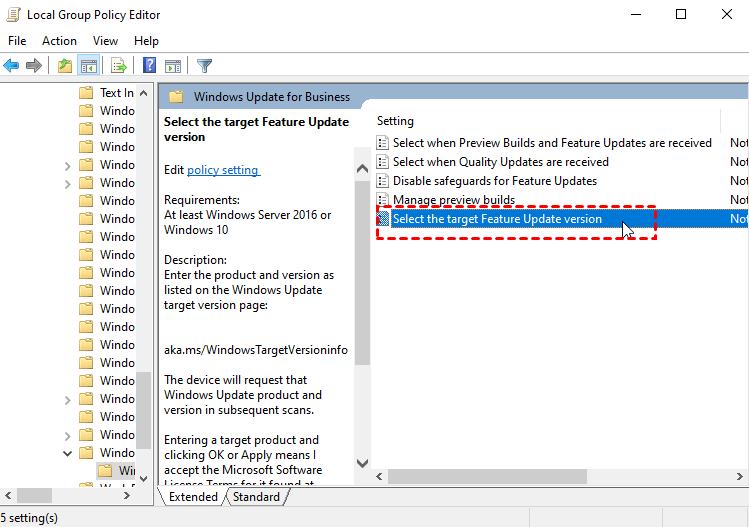Image resolution: width=749 pixels, height=527 pixels.
Task: Open the Help menu
Action: click(146, 41)
